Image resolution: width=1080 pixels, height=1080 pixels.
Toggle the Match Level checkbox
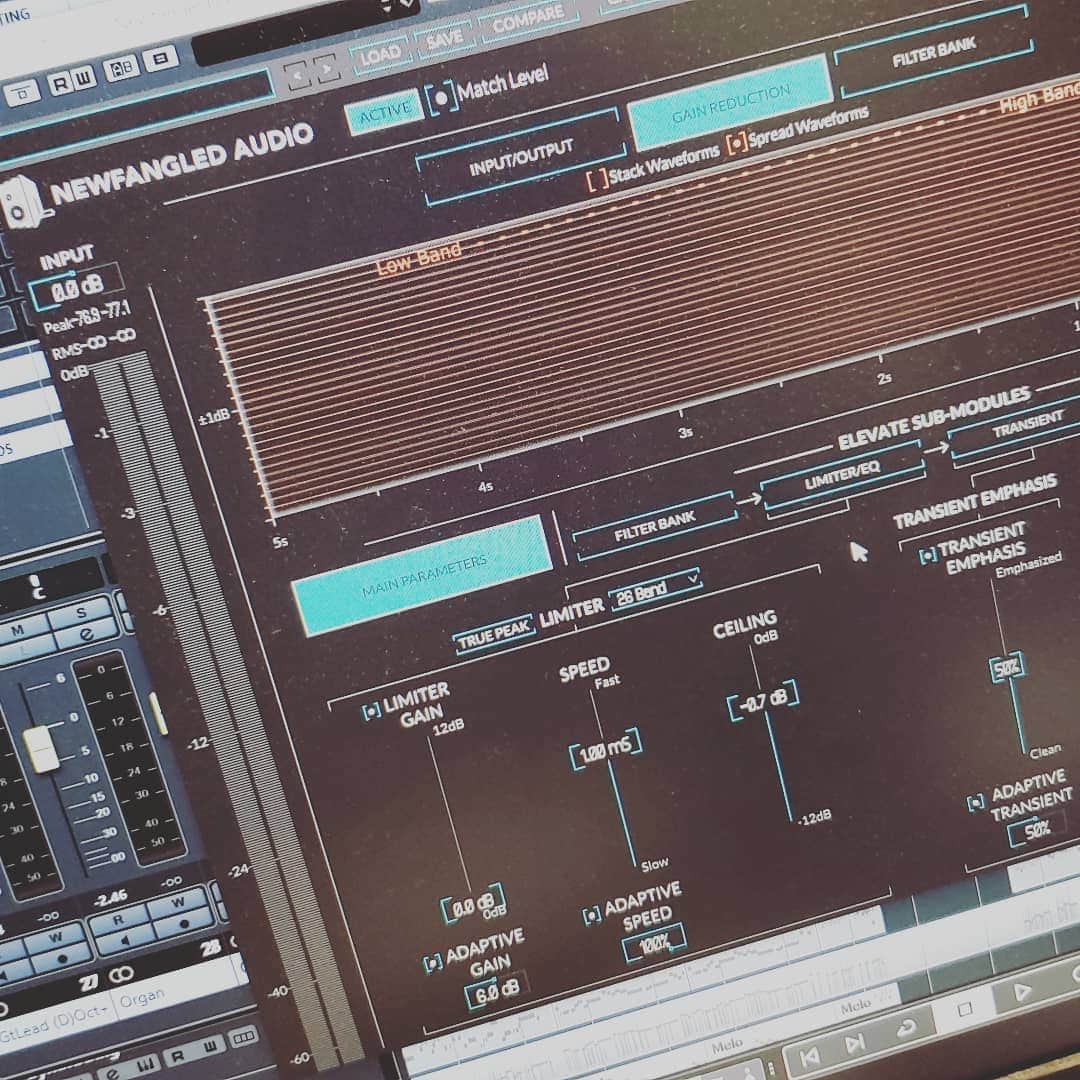[x=442, y=98]
